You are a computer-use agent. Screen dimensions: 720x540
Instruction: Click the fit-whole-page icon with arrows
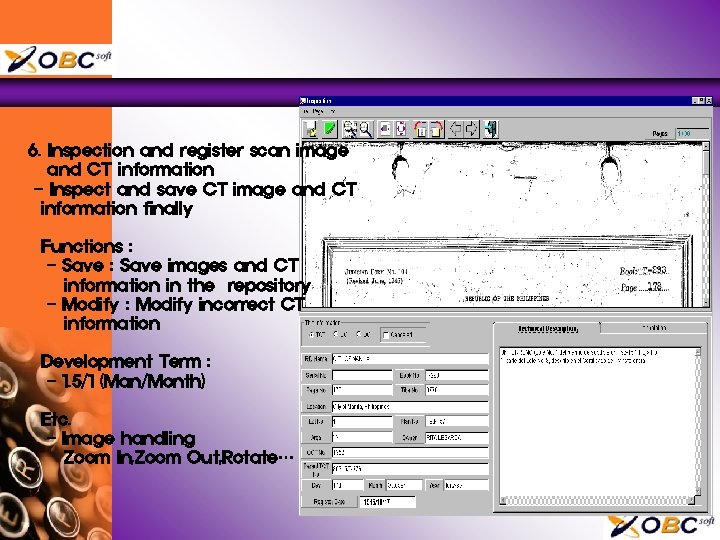(x=401, y=129)
